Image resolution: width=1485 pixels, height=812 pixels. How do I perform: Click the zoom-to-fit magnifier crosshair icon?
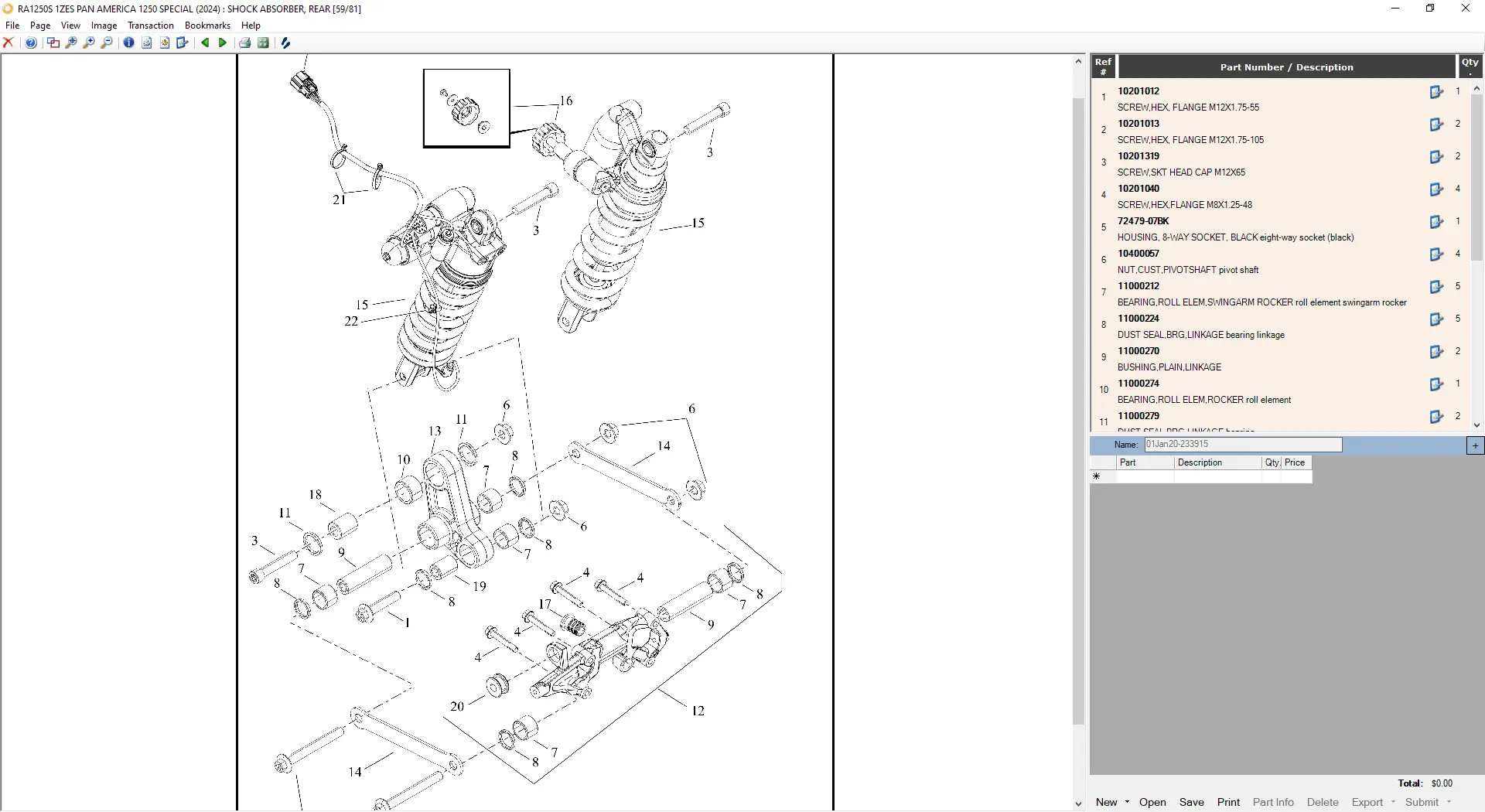click(71, 43)
